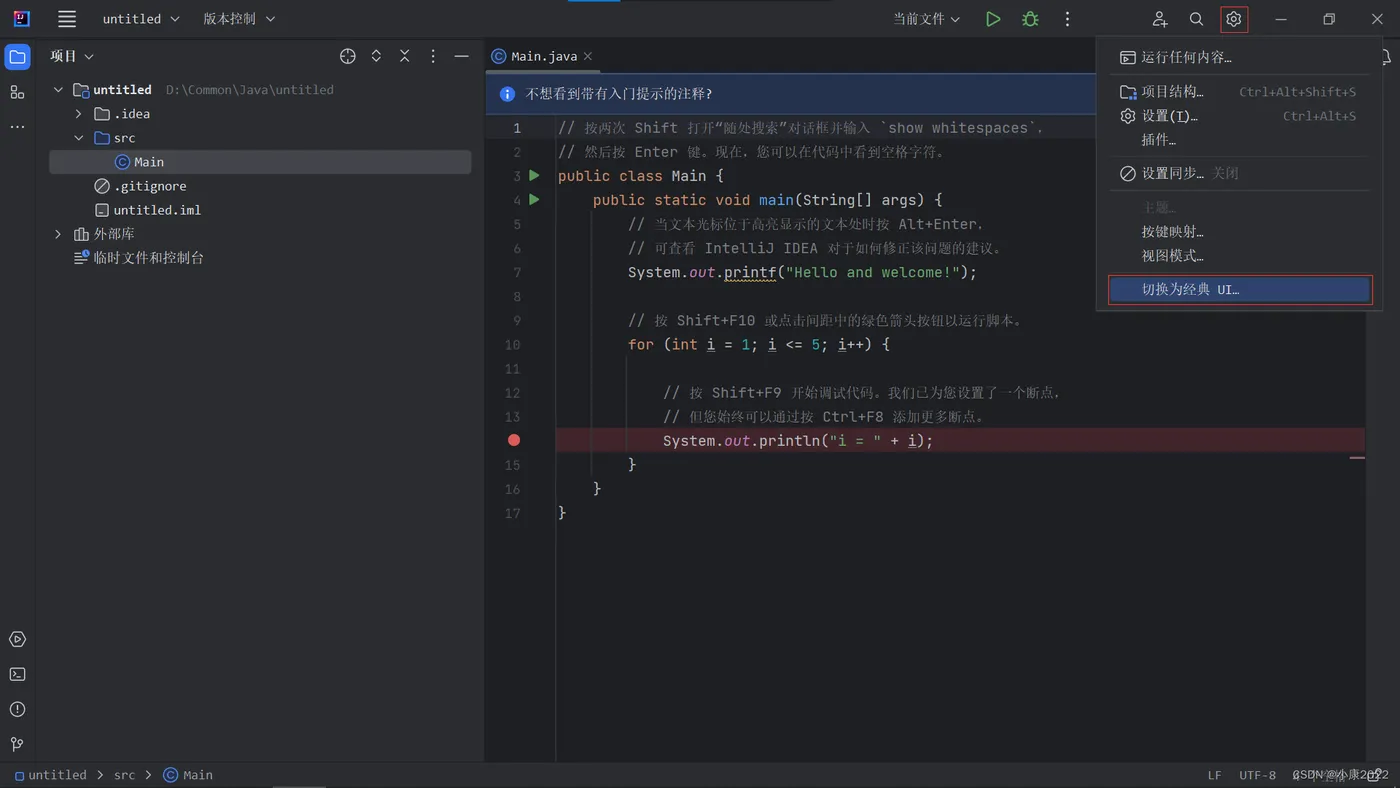
Task: Select the Main class in project tree
Action: tap(260, 162)
